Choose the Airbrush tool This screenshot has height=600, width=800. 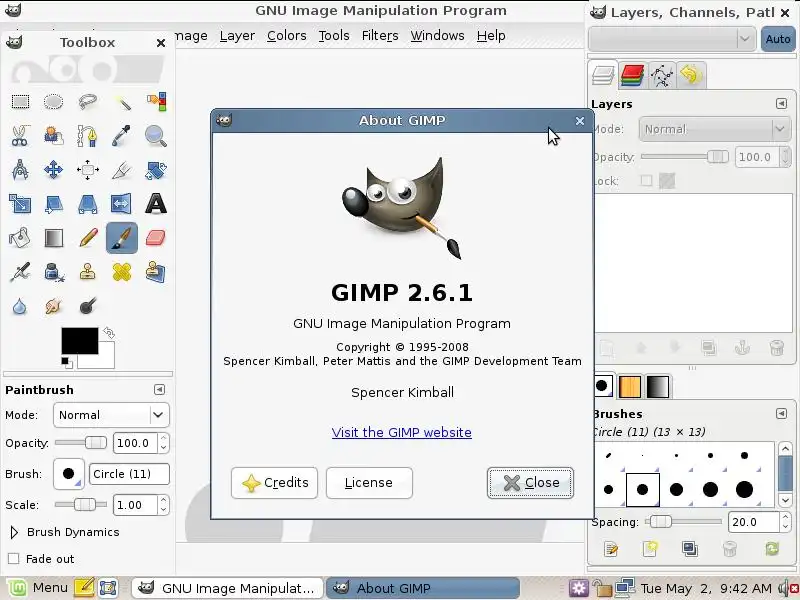[20, 272]
